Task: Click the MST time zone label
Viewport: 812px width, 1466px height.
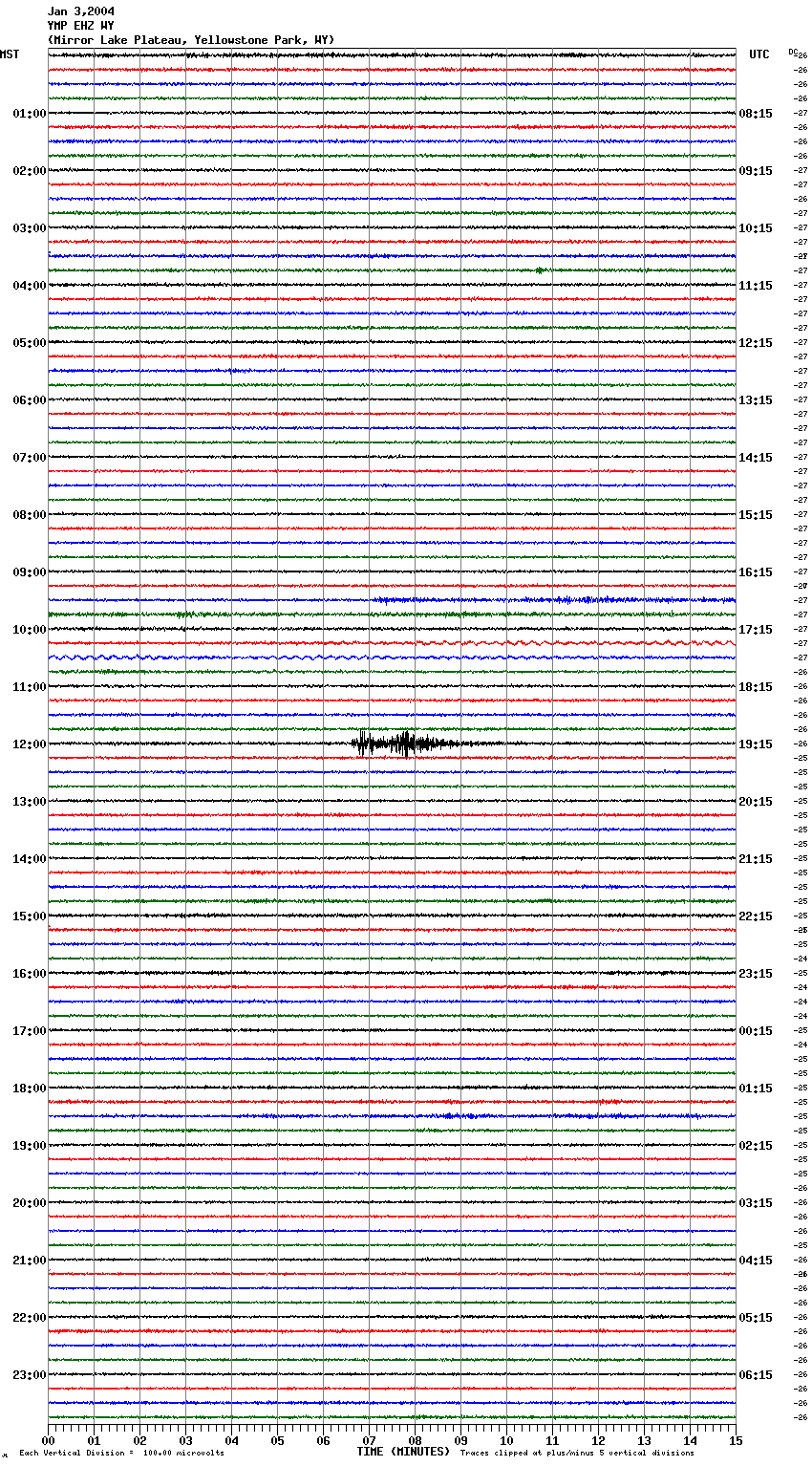Action: point(10,54)
